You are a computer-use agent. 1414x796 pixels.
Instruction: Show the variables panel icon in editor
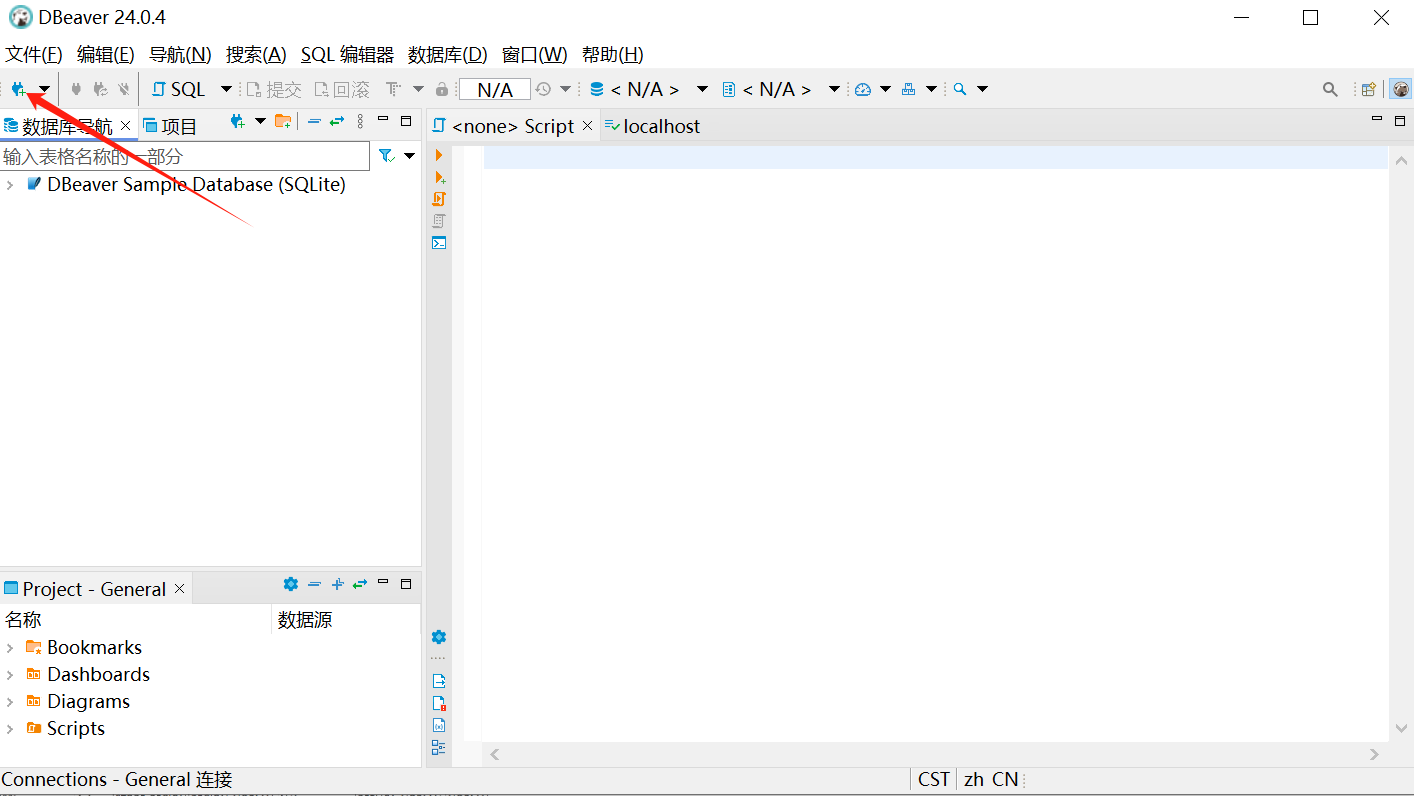(x=439, y=725)
